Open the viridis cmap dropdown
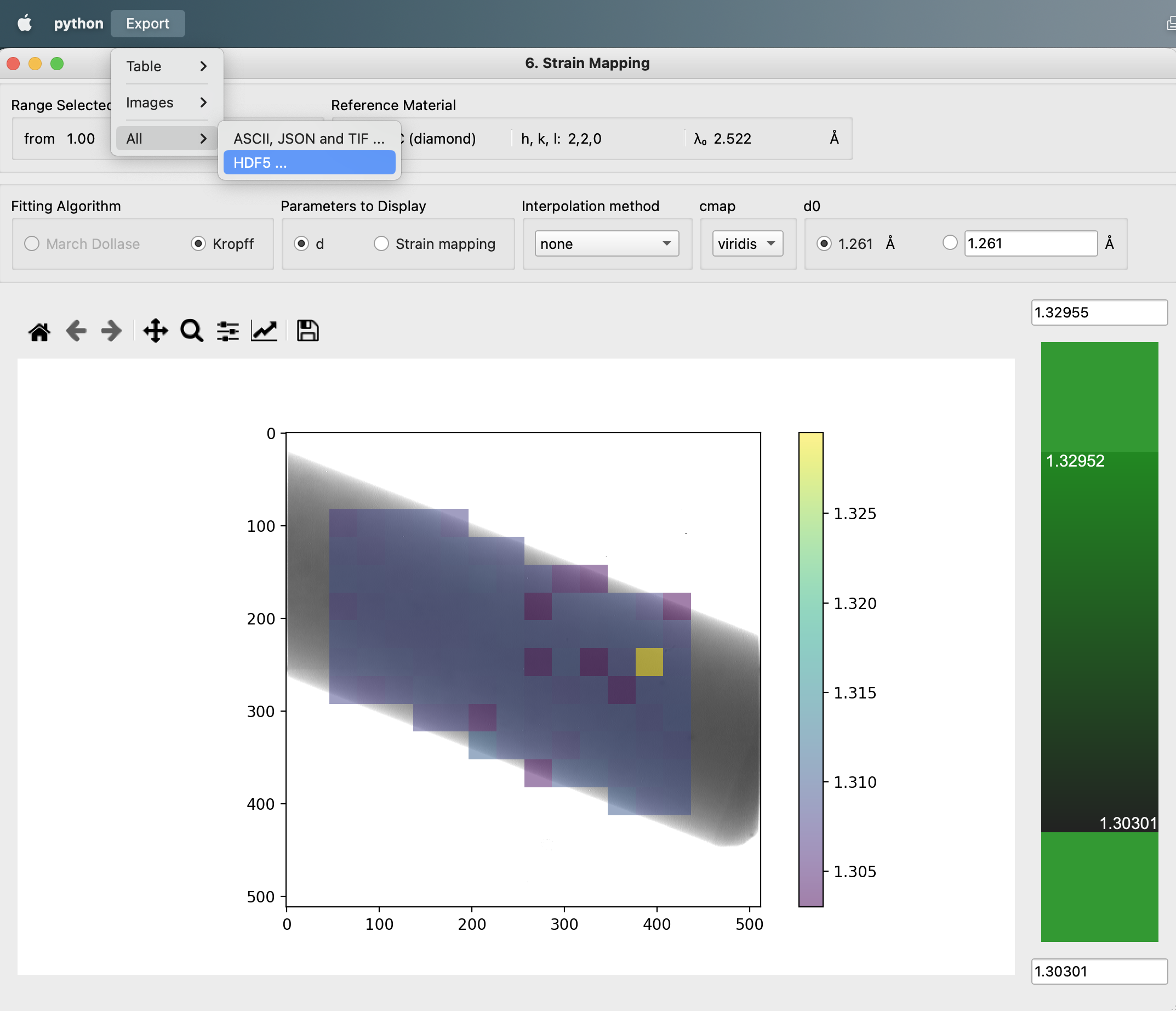The width and height of the screenshot is (1176, 1011). tap(747, 243)
